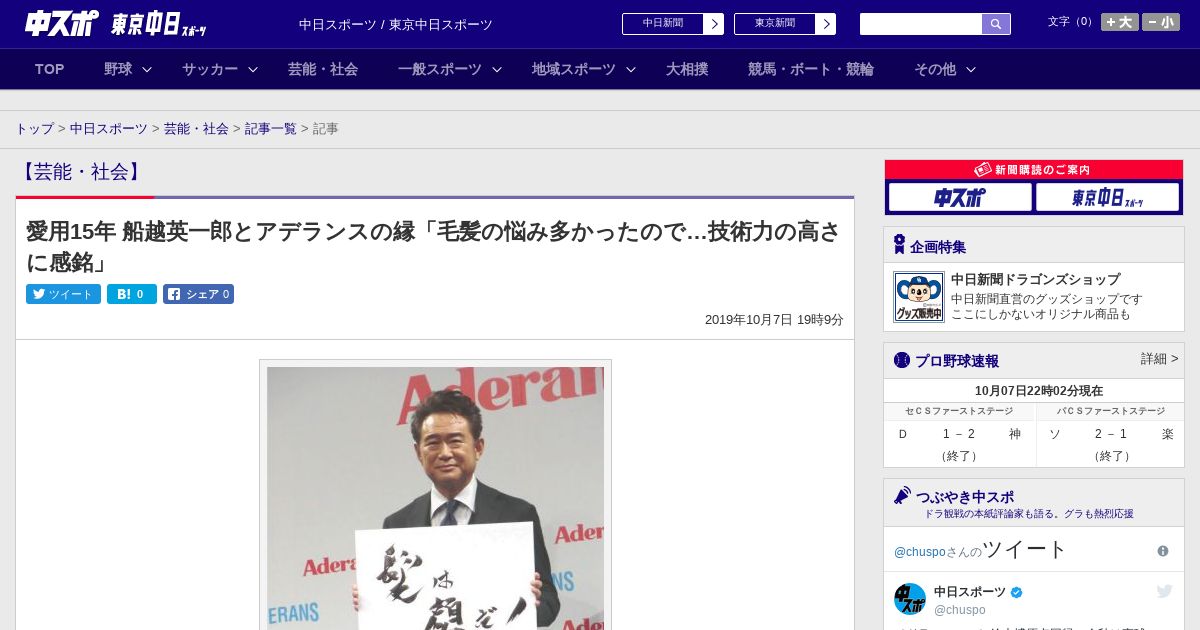
Task: Click the 中スポ logo in header
Action: click(x=61, y=23)
